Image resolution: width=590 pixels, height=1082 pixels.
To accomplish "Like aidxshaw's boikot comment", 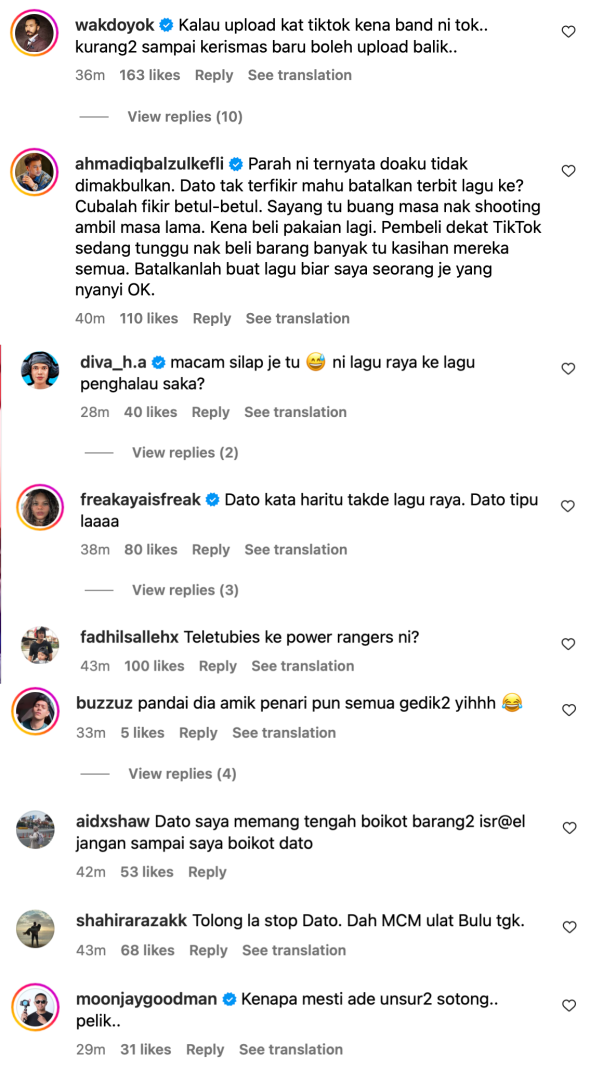I will (568, 828).
